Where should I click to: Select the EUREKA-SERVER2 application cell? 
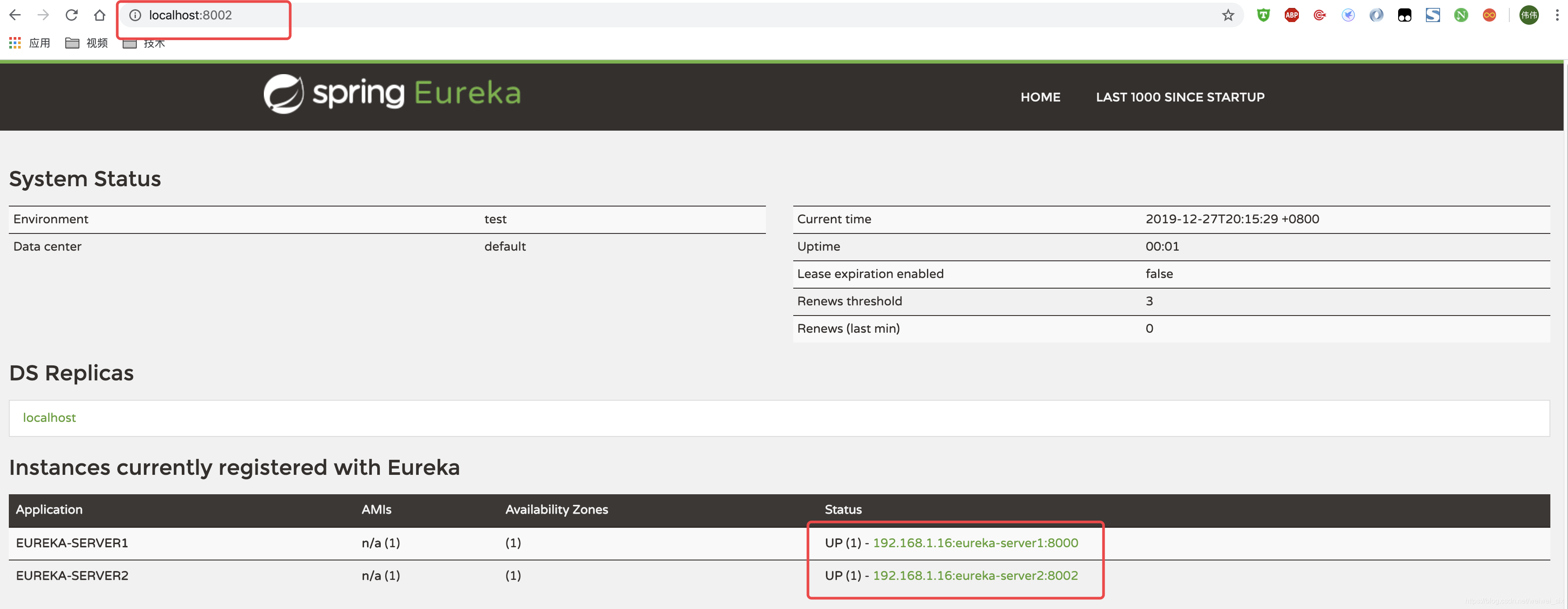point(72,575)
